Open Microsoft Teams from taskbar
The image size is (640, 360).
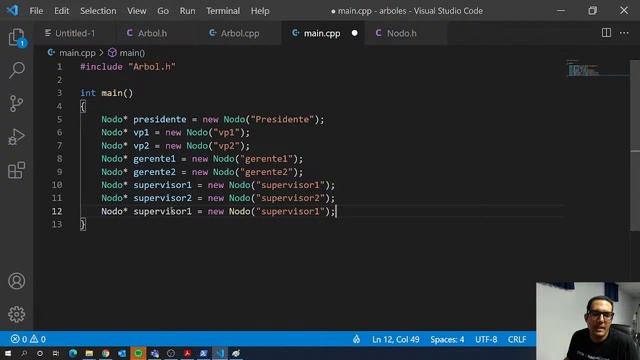pyautogui.click(x=155, y=353)
